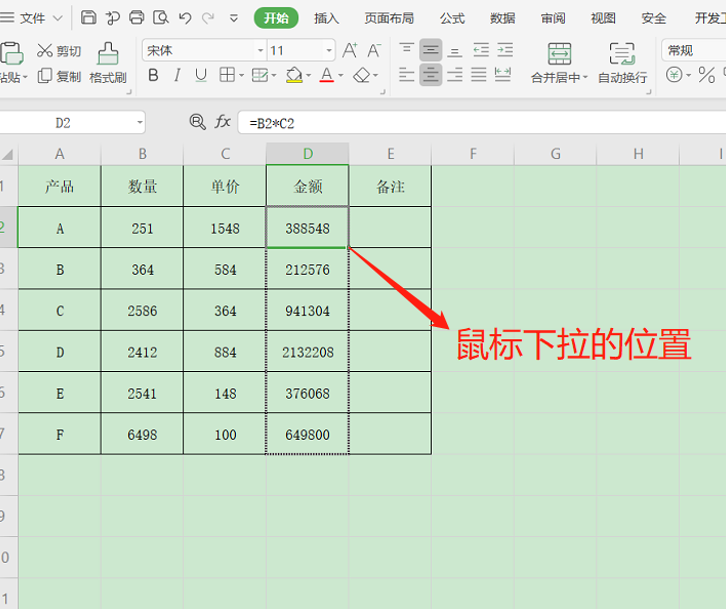Click the formula bar showing =B2*C2
This screenshot has width=726, height=609.
coord(482,123)
